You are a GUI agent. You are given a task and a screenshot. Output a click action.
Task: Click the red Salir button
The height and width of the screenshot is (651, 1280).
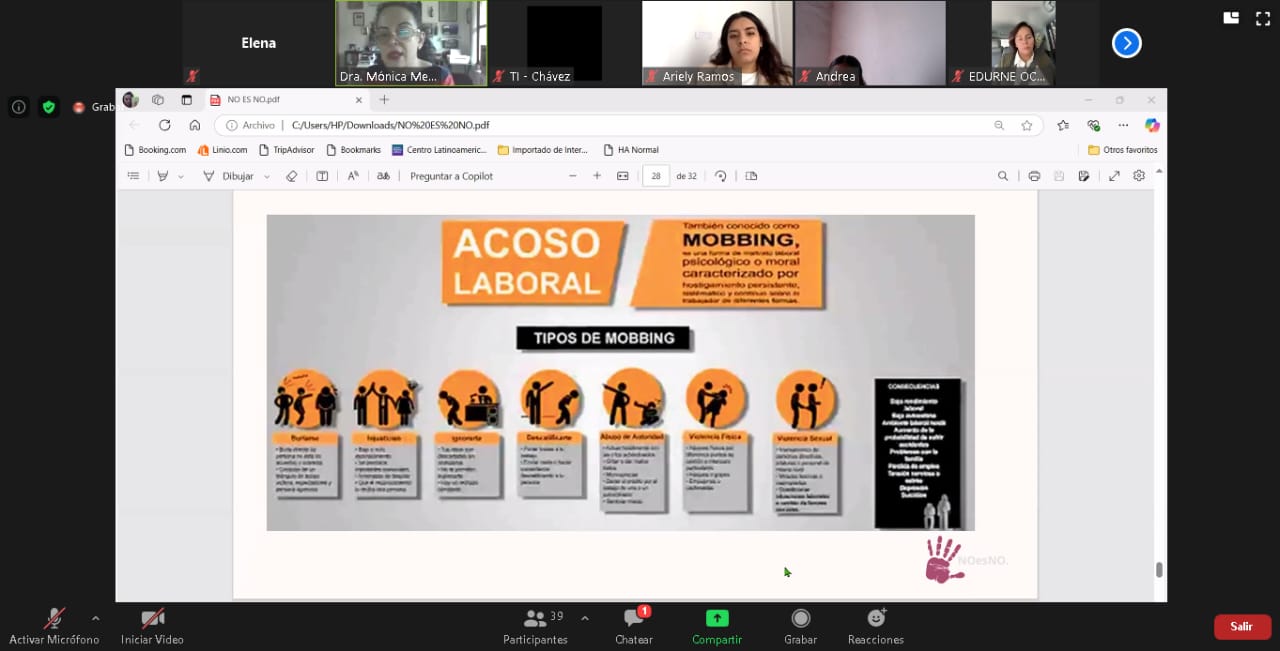tap(1242, 627)
